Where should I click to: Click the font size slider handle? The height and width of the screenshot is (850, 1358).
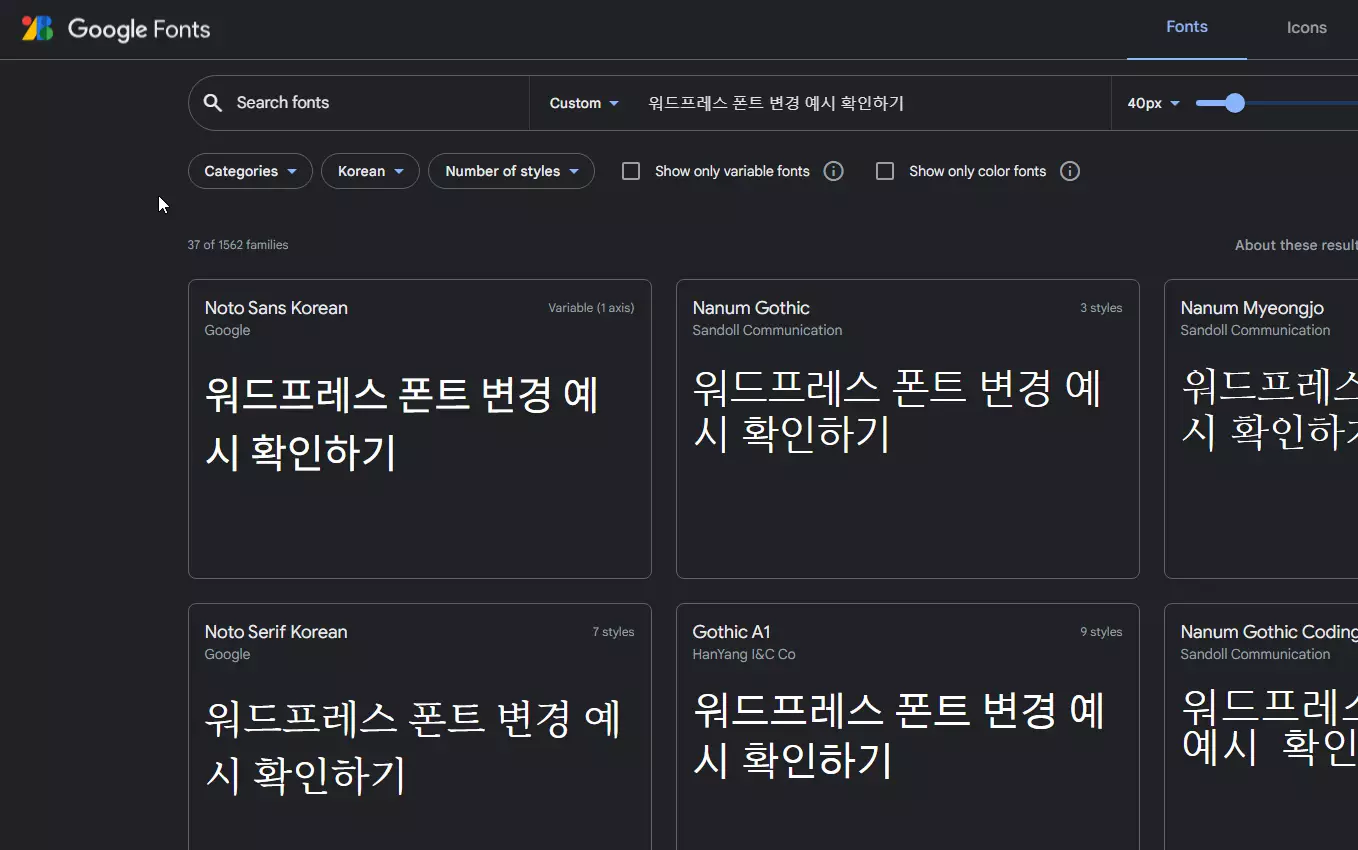click(x=1235, y=103)
